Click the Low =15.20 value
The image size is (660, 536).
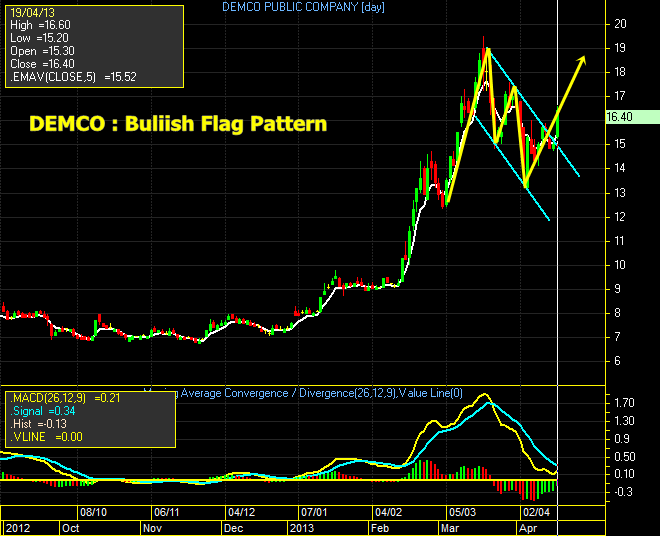pyautogui.click(x=39, y=38)
